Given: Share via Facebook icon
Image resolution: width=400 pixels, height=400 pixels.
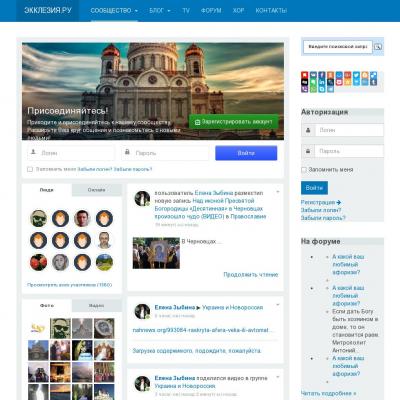Looking at the screenshot, I should tap(322, 75).
